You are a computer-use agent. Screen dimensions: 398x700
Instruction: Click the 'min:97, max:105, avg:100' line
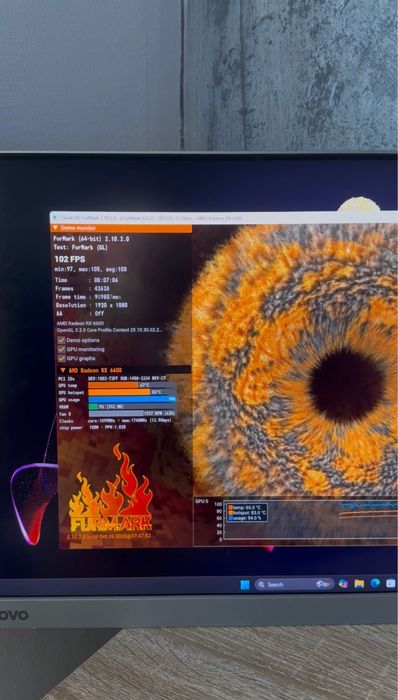[x=91, y=269]
